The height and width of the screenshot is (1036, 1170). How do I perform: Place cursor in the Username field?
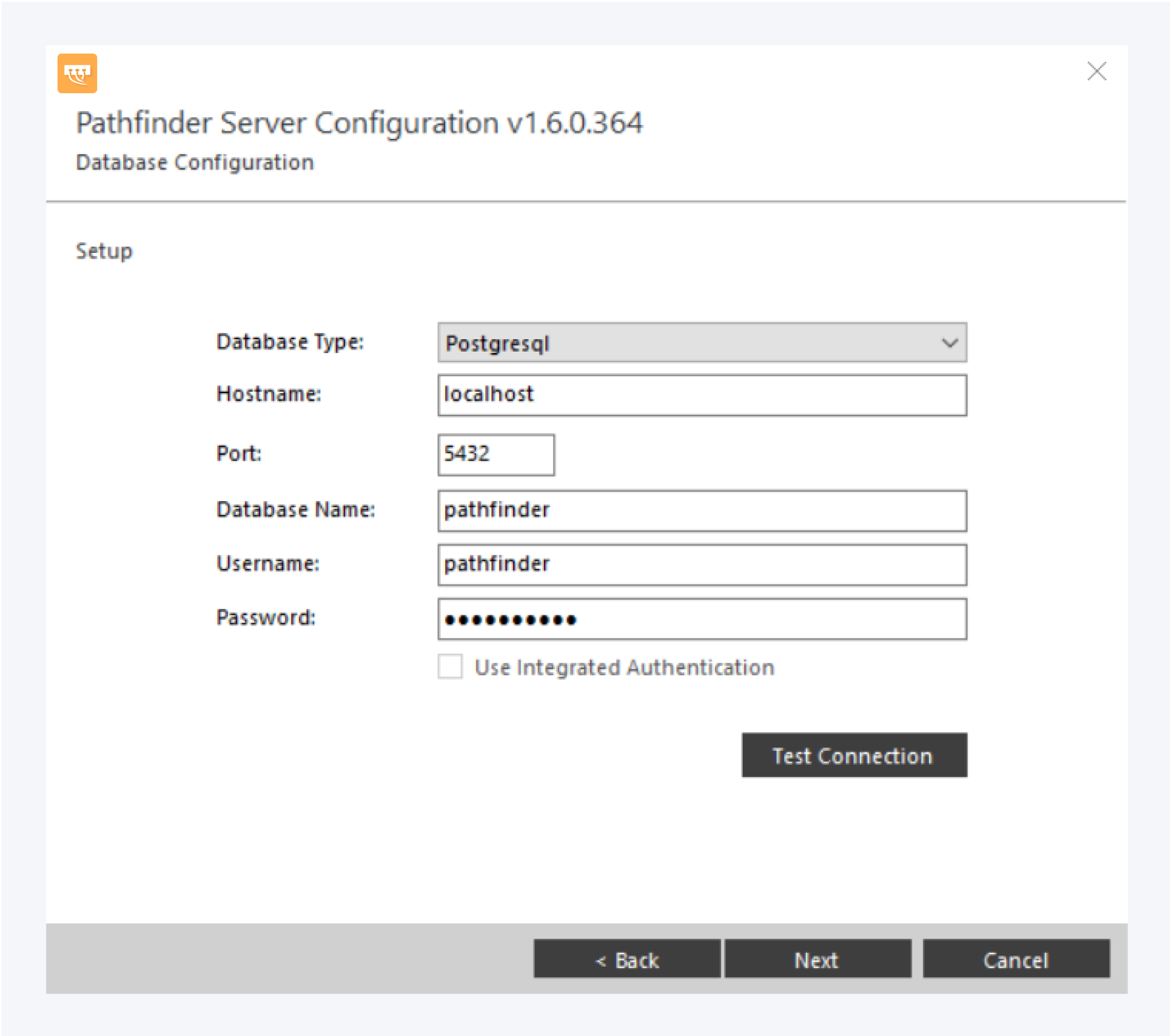coord(701,565)
